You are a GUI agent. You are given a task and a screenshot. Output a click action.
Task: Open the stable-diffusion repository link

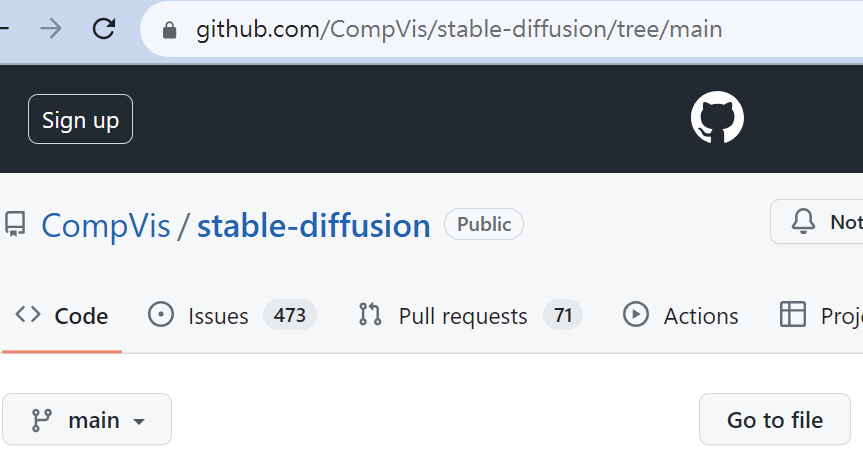(313, 225)
